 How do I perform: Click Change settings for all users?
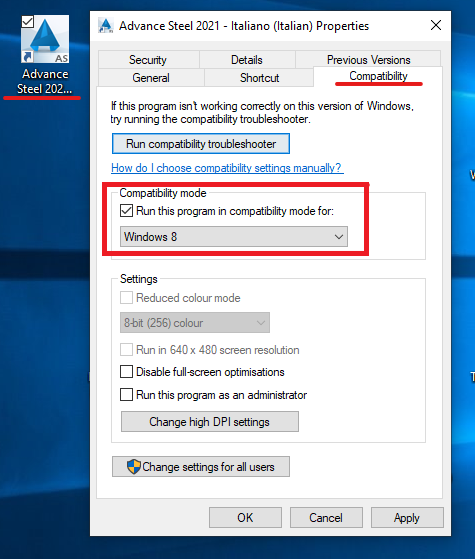pos(201,466)
